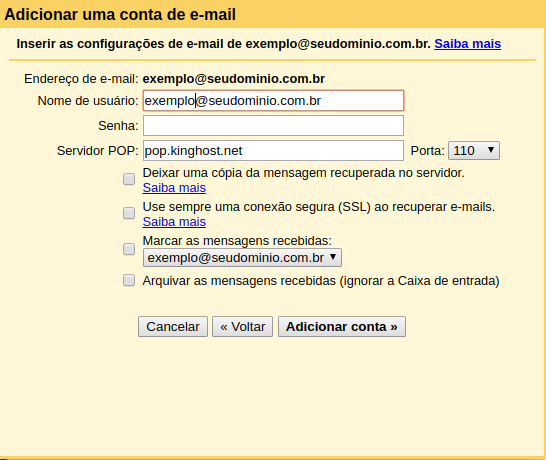Enable 'Arquivar as mensagens recebidas' checkbox
Viewport: 546px width, 460px height.
point(129,280)
